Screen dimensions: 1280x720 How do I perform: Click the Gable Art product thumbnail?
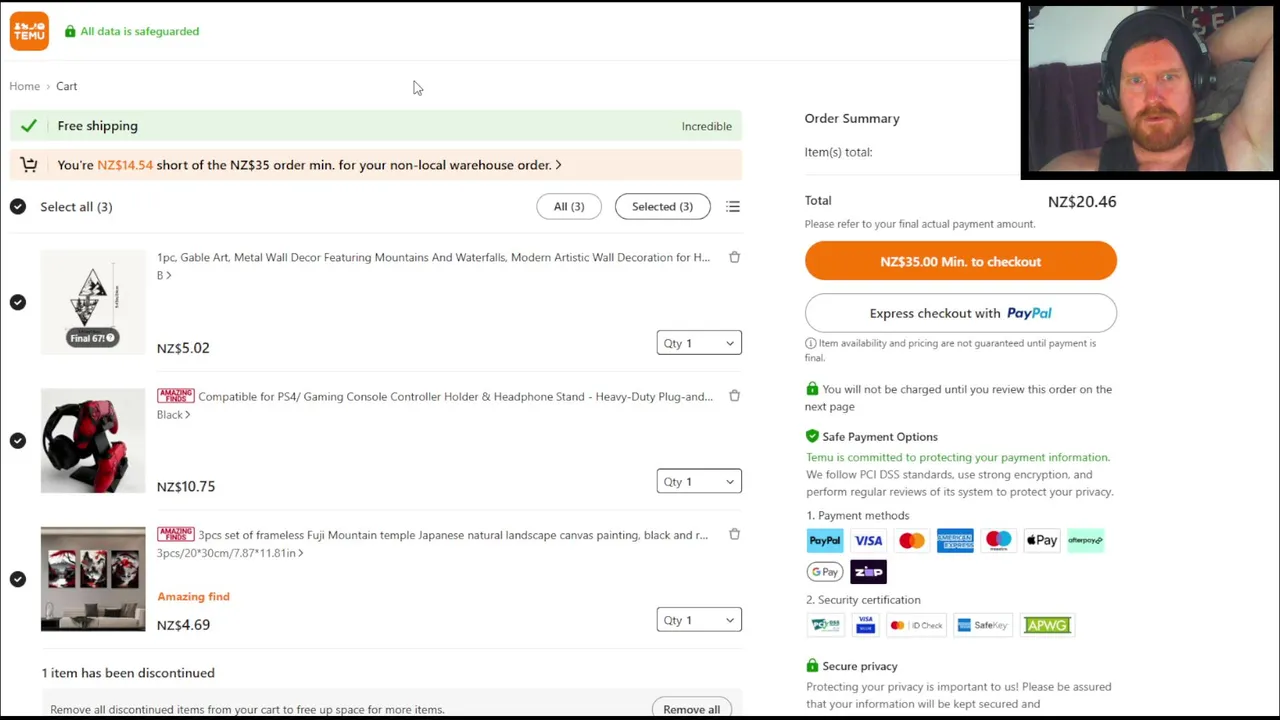click(x=93, y=302)
